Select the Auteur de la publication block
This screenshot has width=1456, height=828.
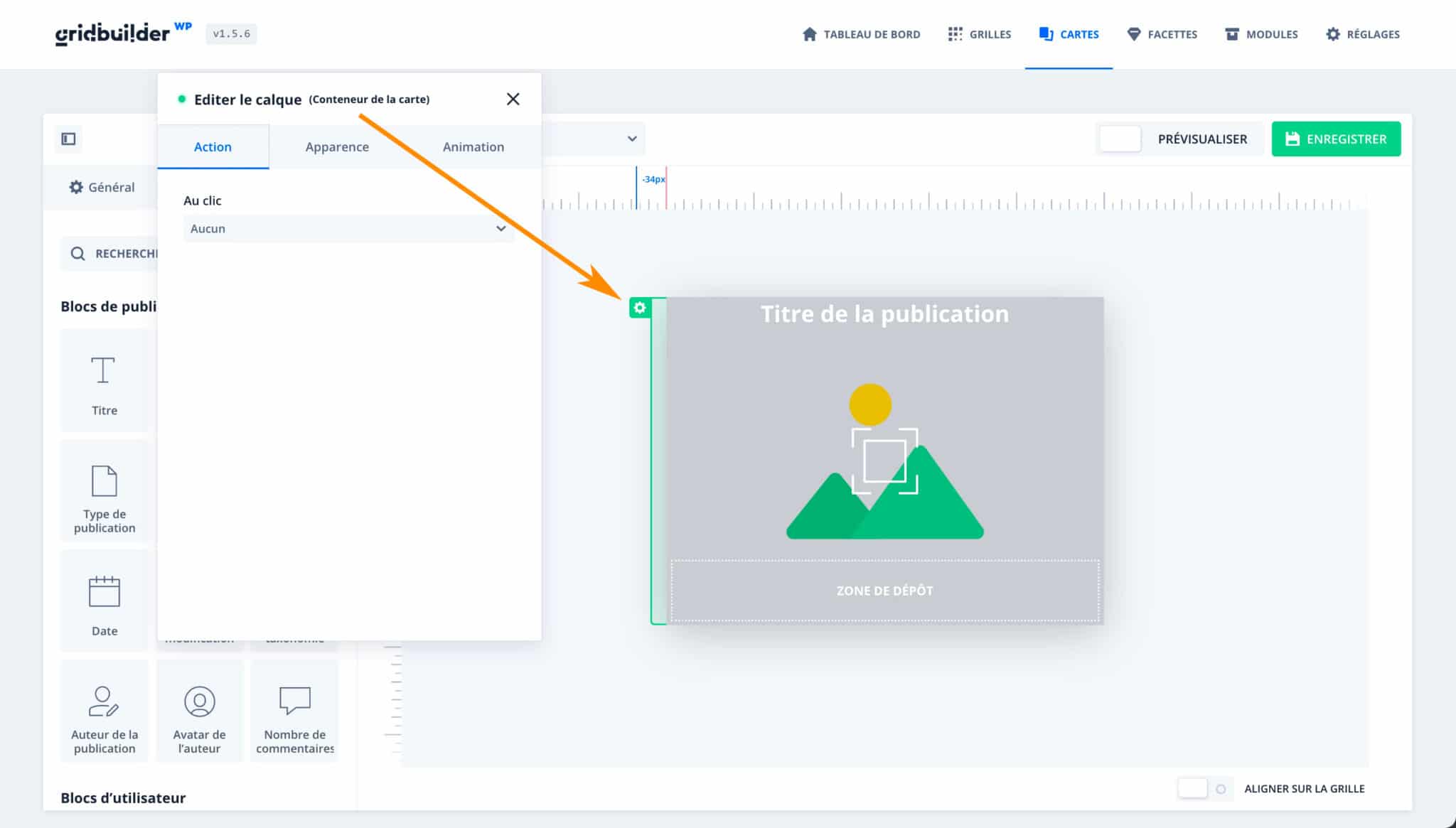tap(105, 712)
